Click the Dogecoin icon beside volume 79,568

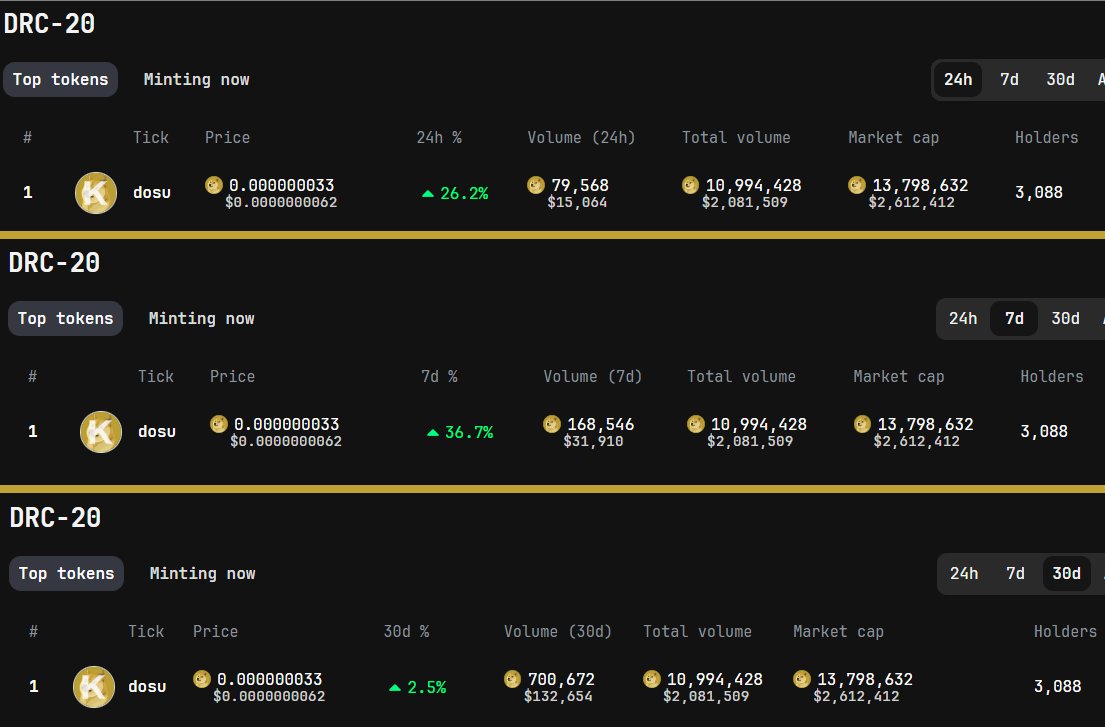[536, 185]
